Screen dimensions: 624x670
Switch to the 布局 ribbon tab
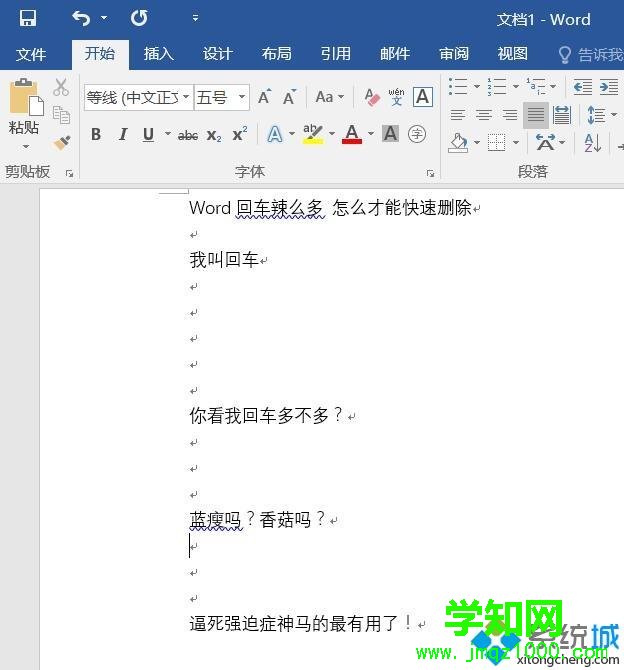[x=277, y=54]
